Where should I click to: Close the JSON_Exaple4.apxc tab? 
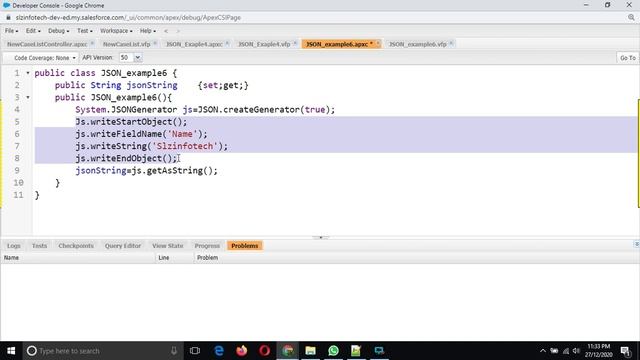227,43
